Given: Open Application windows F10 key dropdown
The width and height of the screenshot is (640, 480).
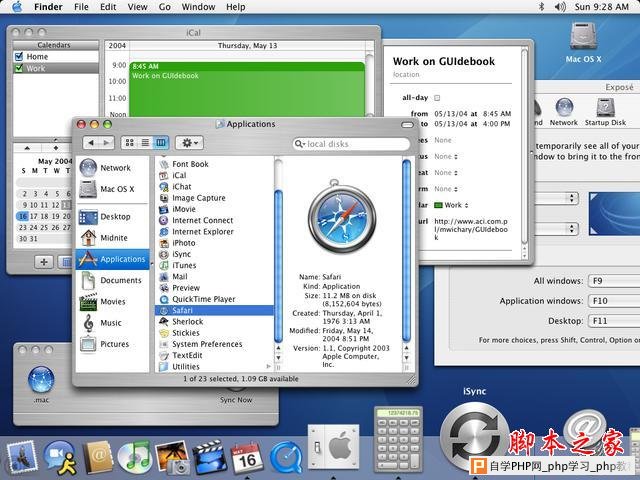Looking at the screenshot, I should coord(614,301).
